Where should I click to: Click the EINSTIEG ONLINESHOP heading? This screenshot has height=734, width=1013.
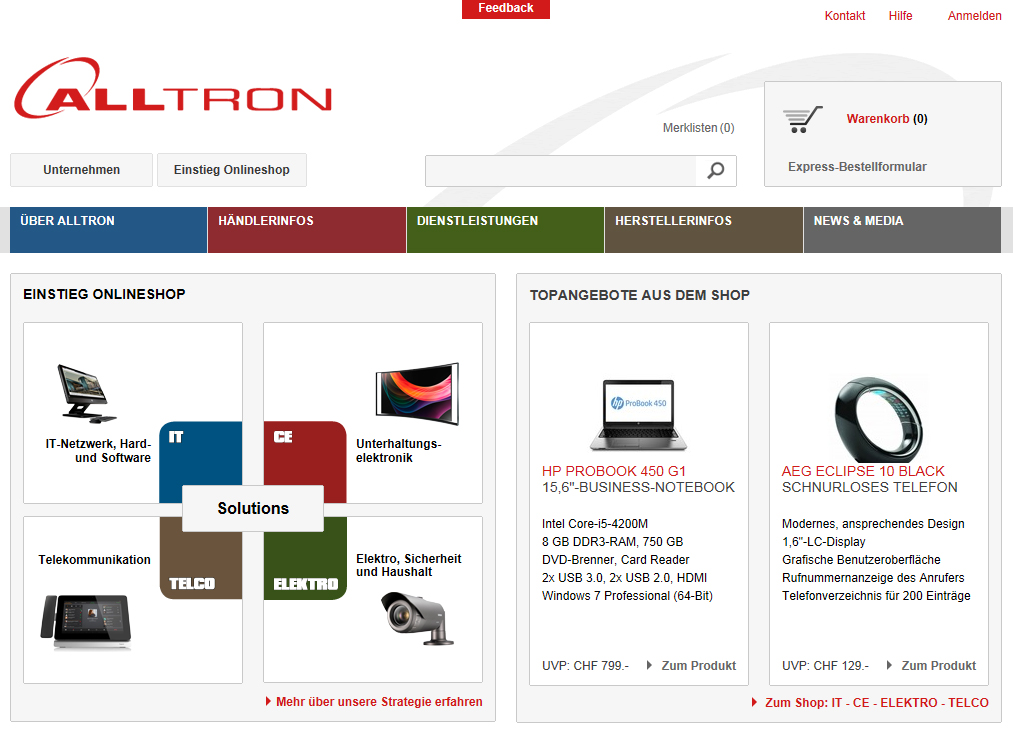tap(104, 295)
